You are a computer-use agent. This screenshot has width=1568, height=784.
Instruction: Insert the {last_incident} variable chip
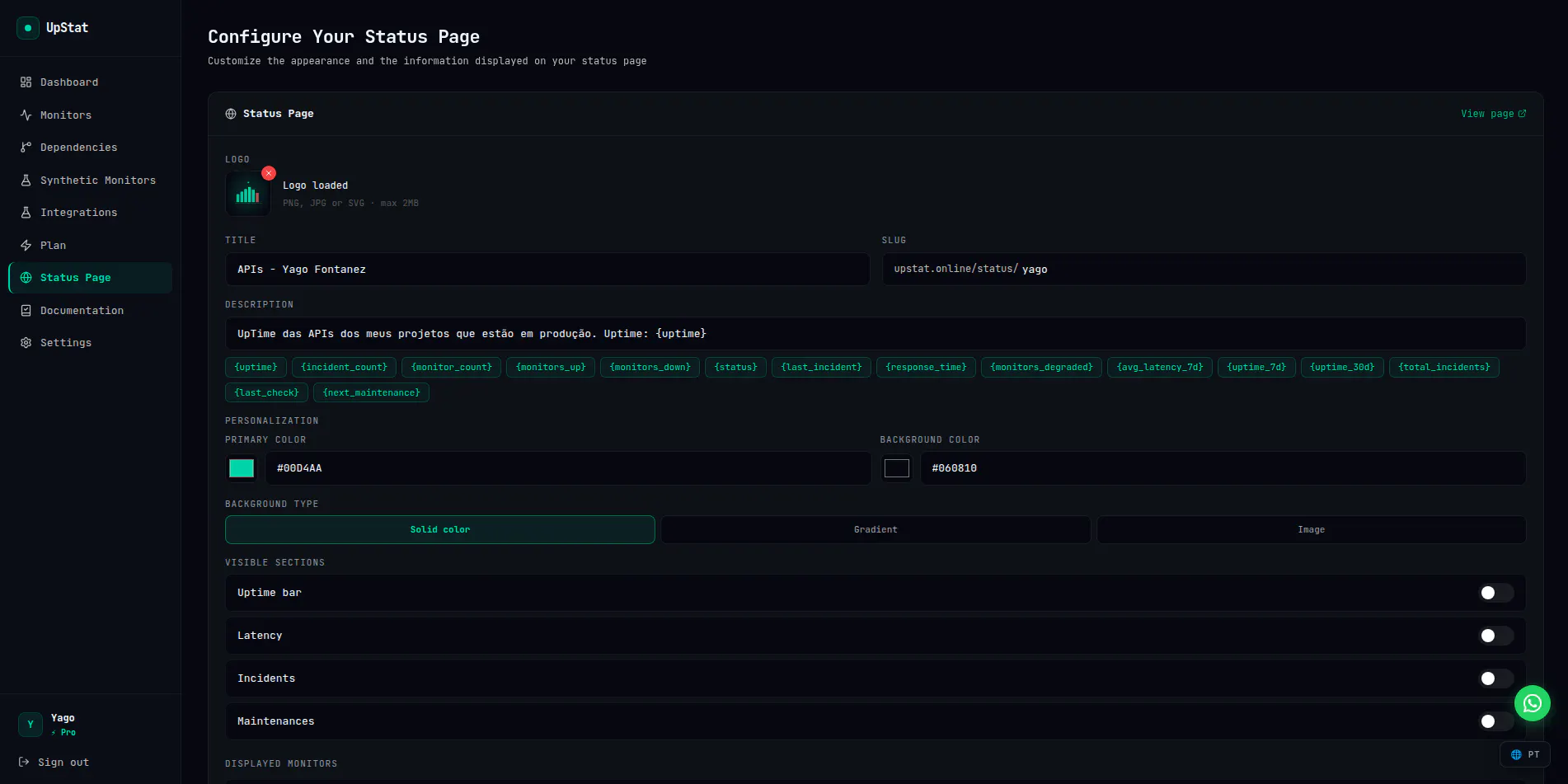point(822,368)
